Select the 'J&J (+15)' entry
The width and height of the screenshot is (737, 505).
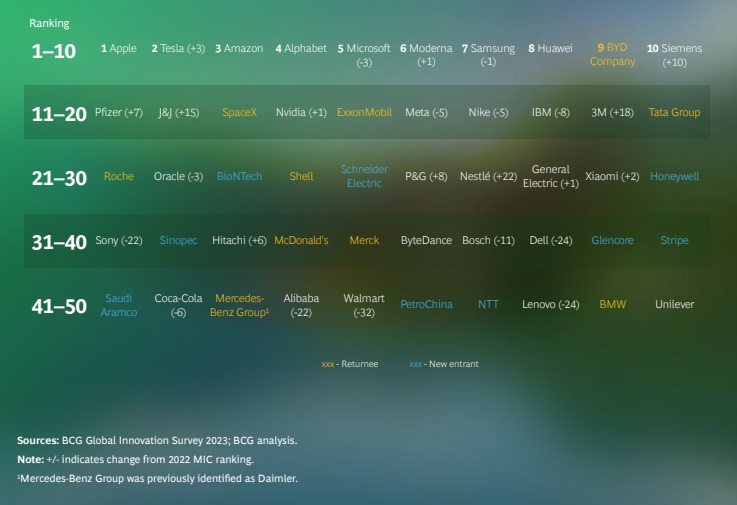click(179, 112)
